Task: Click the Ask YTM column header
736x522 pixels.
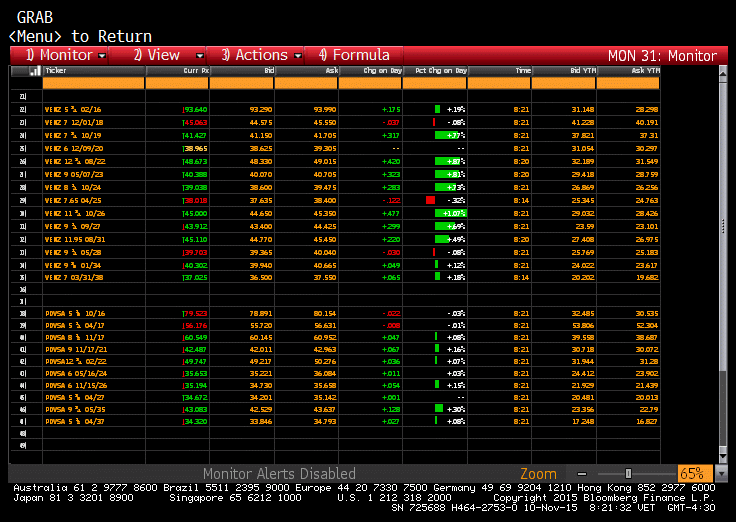Action: tap(628, 71)
